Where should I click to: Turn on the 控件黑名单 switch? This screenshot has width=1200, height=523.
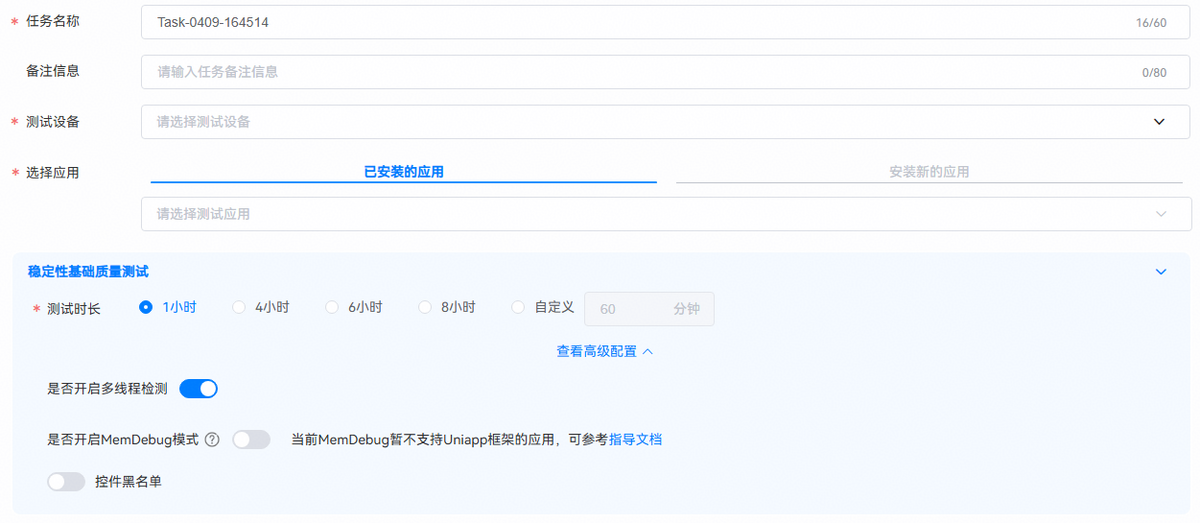coord(66,482)
